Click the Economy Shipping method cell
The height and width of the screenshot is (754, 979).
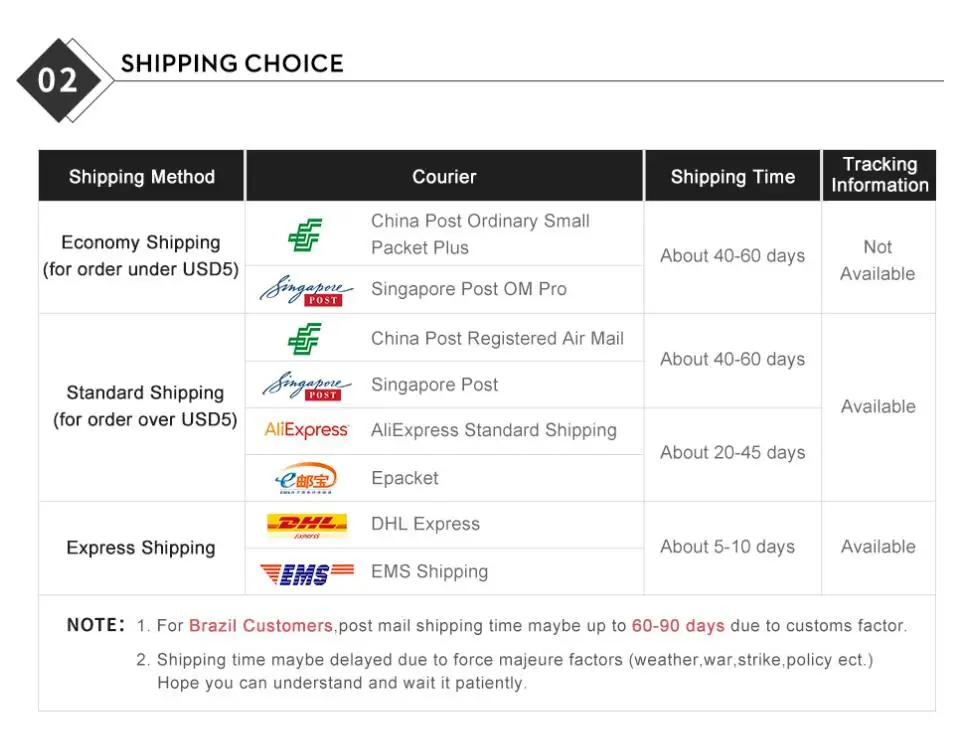(x=141, y=256)
